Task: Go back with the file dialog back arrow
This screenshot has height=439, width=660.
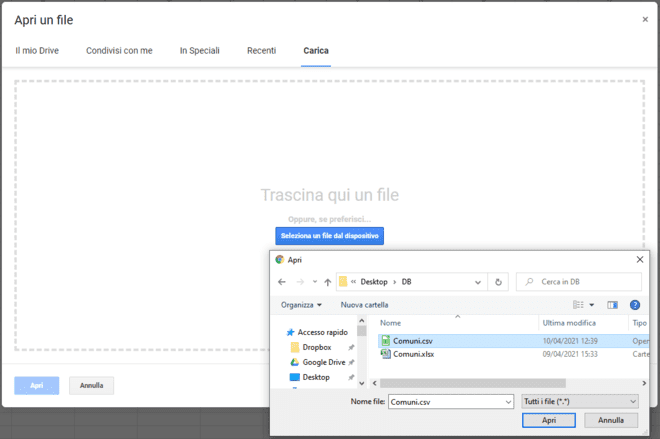Action: (283, 282)
